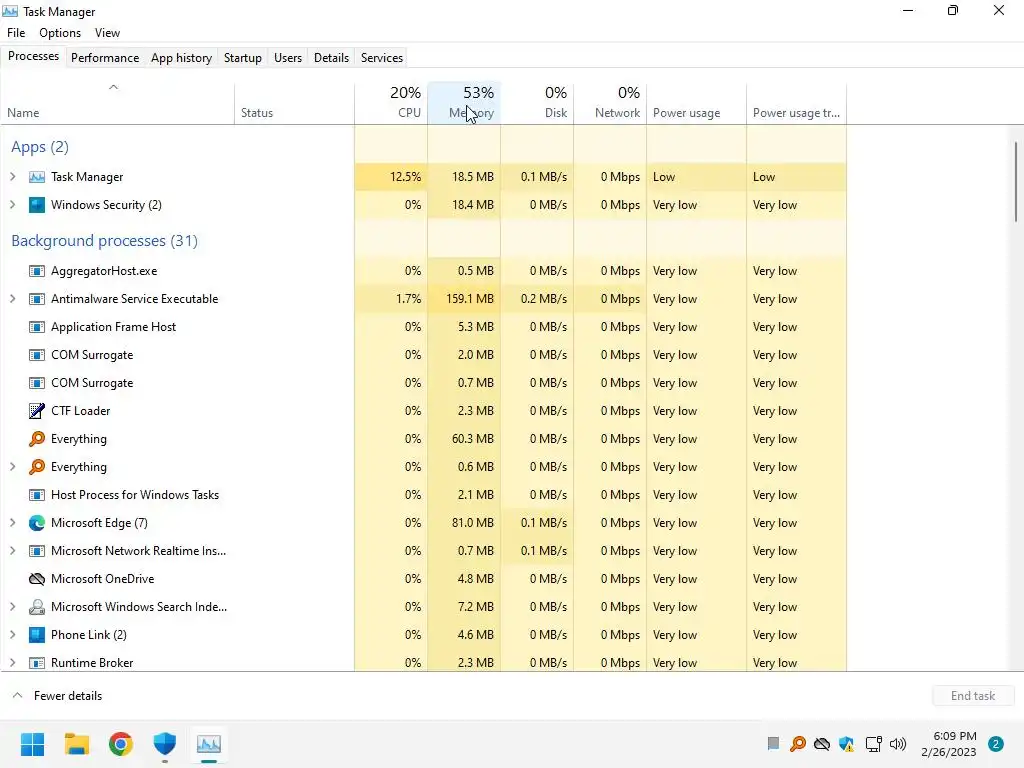This screenshot has height=768, width=1024.
Task: Expand the Microsoft Edge (7) group
Action: [x=12, y=523]
